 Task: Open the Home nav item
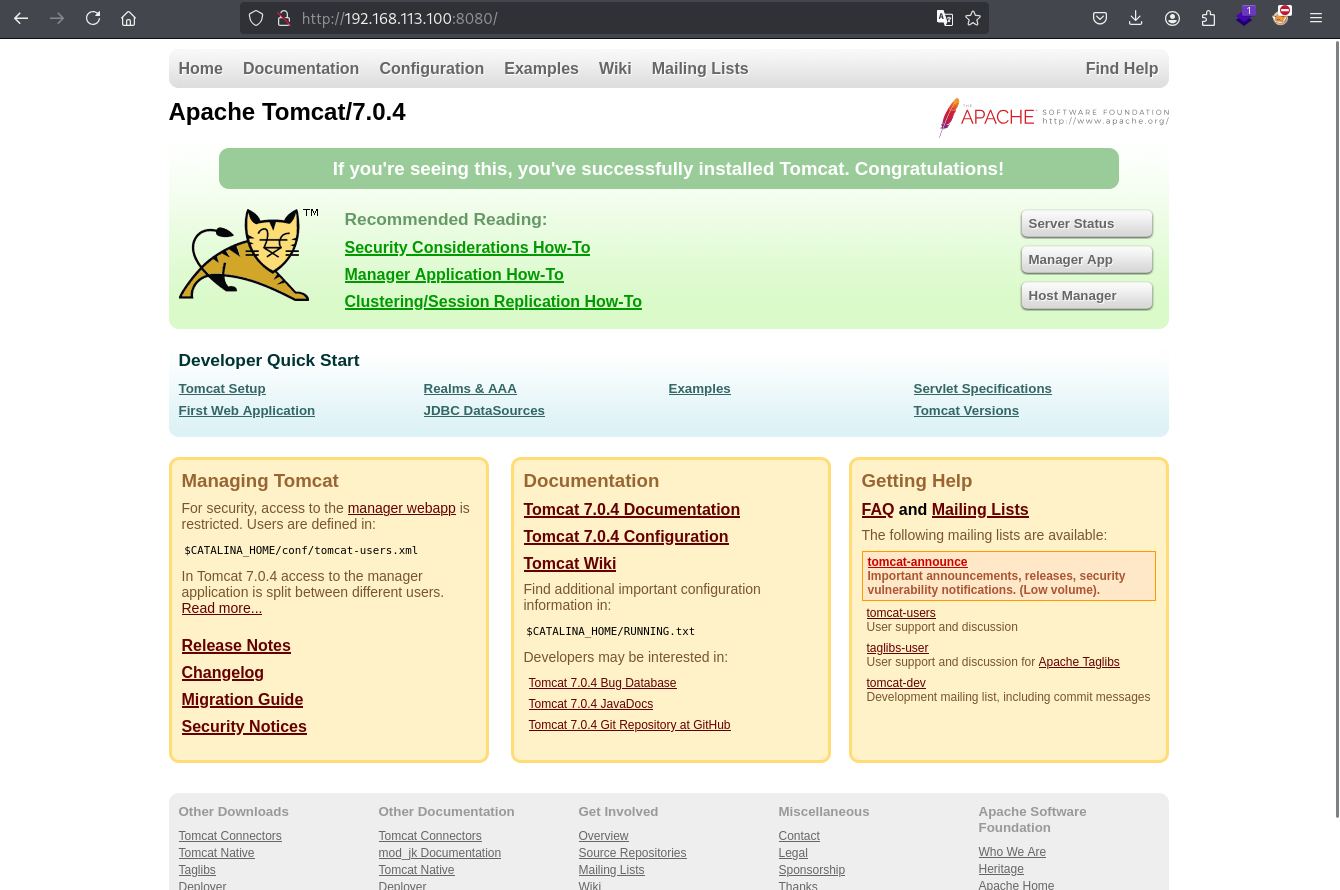point(200,68)
